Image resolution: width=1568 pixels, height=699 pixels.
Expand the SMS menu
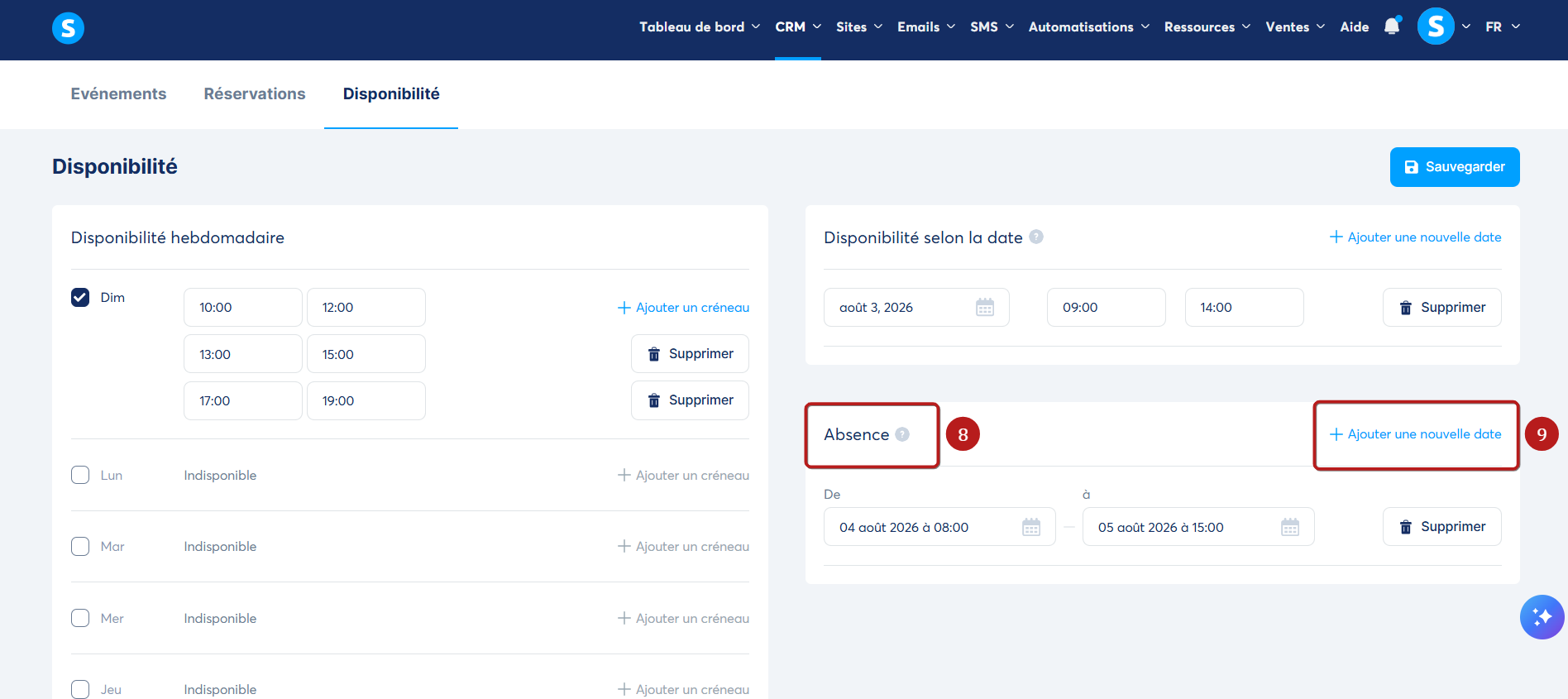[992, 26]
